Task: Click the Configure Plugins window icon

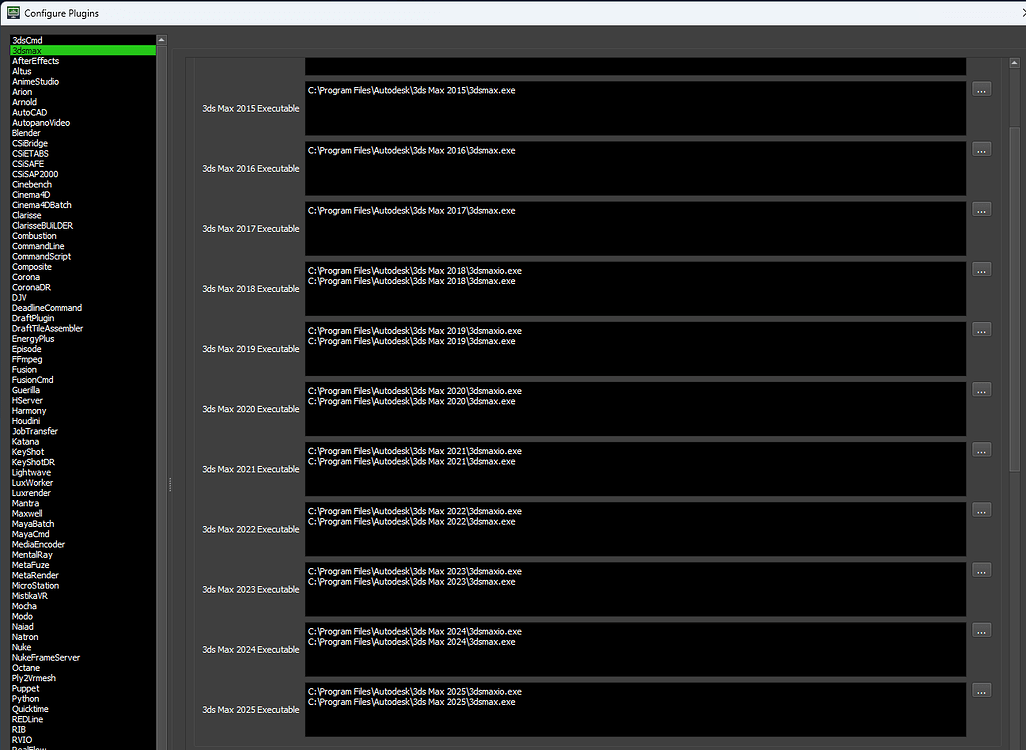Action: 12,13
